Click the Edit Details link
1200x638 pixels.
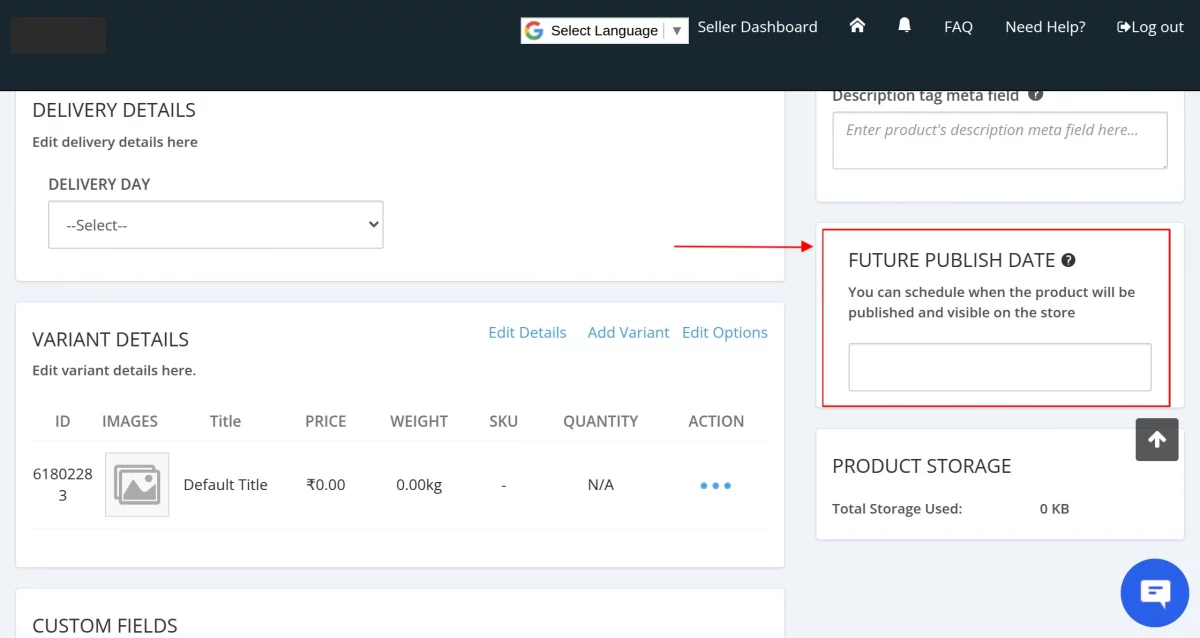[527, 332]
